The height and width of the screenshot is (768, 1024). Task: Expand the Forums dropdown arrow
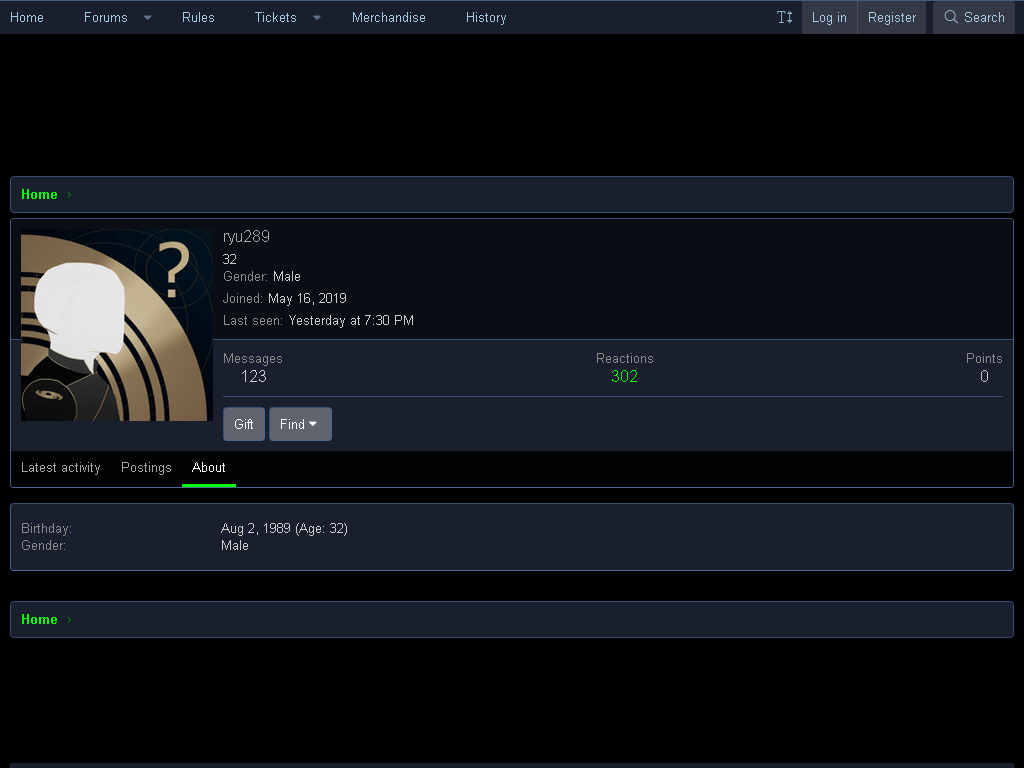148,18
